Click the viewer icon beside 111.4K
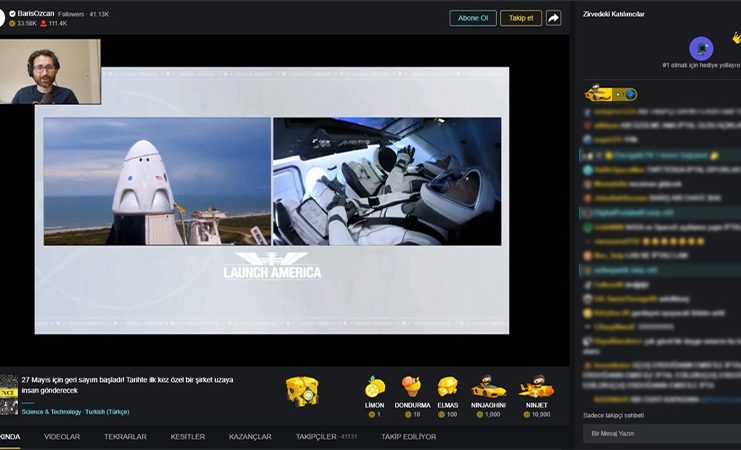 tap(43, 23)
